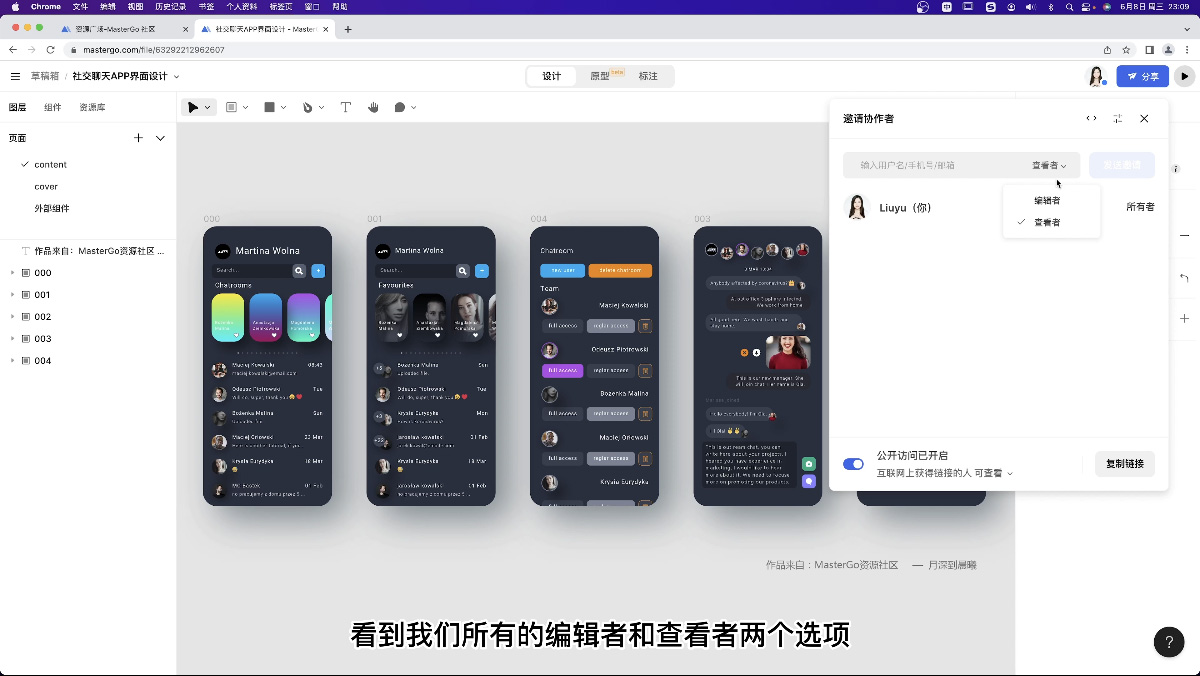The image size is (1200, 676).
Task: Open the 图层 layers tab
Action: (x=18, y=107)
